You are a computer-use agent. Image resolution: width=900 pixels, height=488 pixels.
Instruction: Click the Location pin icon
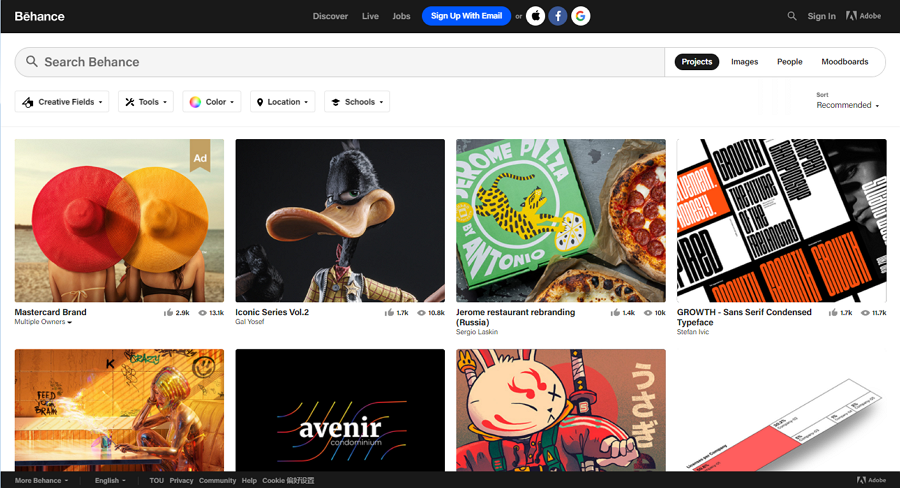pyautogui.click(x=260, y=102)
